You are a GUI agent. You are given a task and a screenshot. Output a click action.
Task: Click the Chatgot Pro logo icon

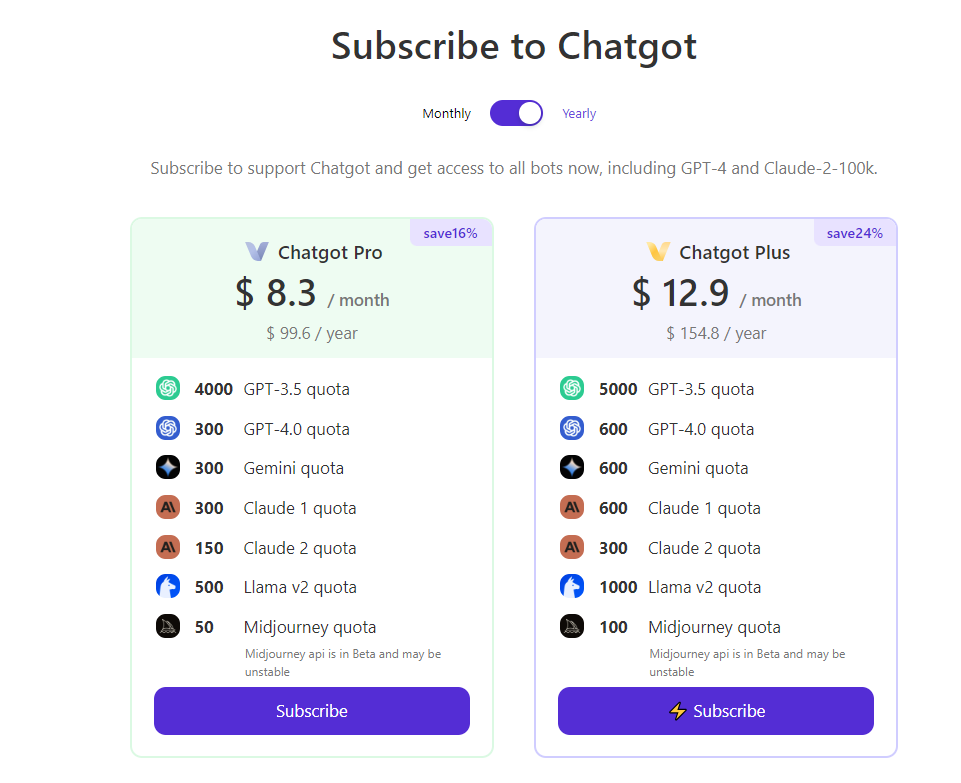tap(257, 252)
